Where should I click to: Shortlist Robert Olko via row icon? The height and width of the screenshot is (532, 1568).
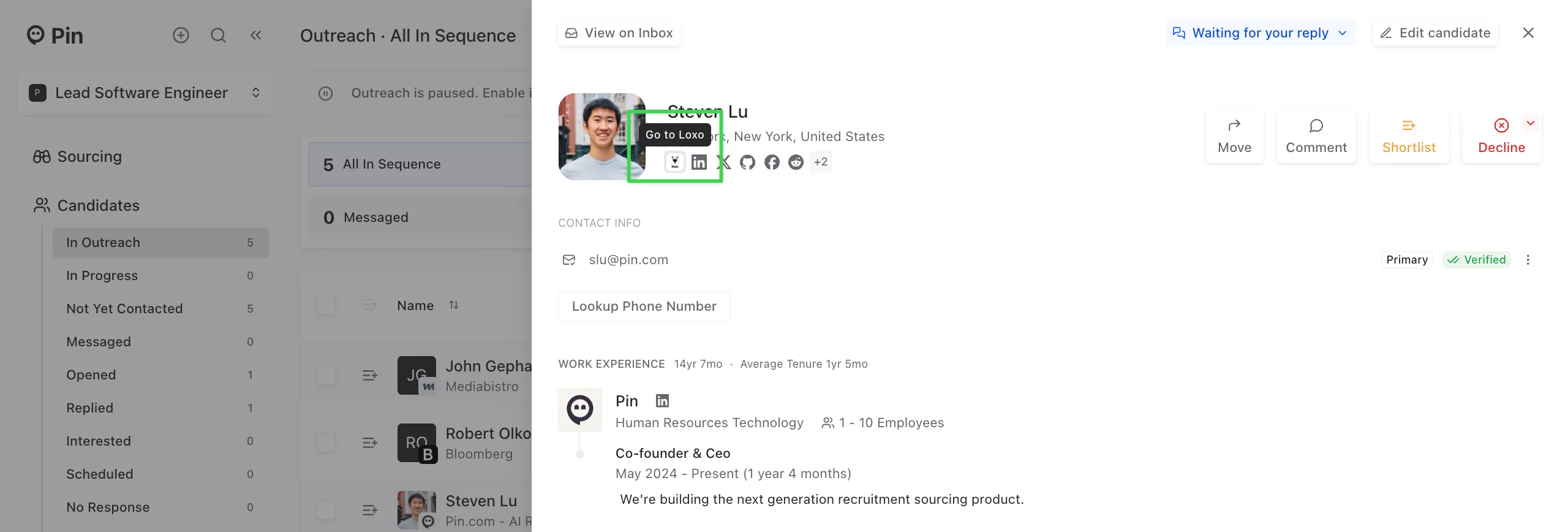coord(370,443)
